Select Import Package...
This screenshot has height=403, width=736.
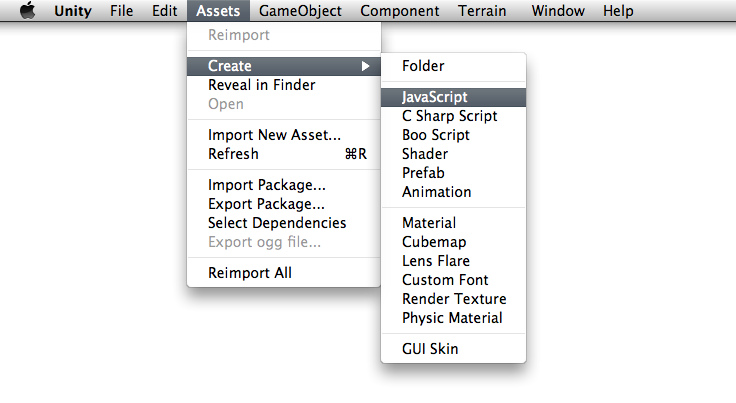click(x=284, y=185)
